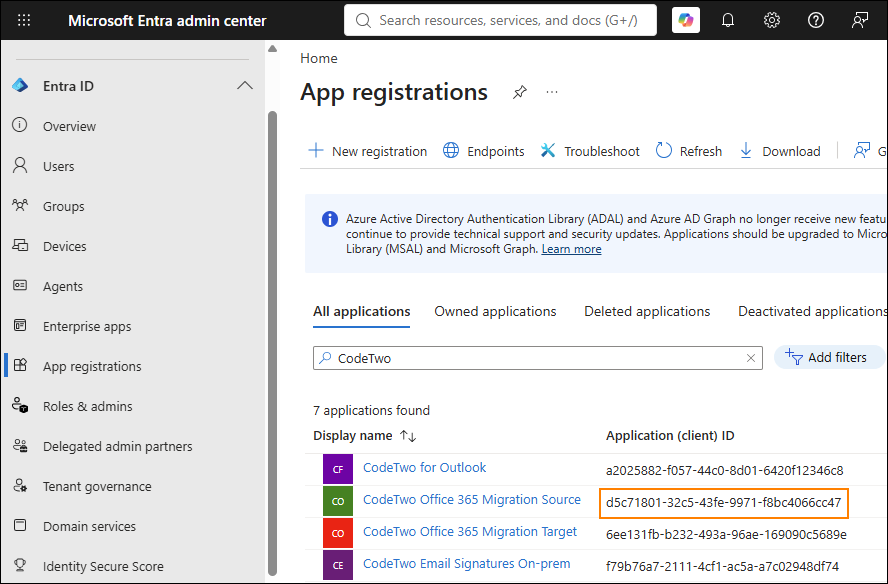Click the purple CF app tile icon
Image resolution: width=888 pixels, height=584 pixels.
coord(338,469)
